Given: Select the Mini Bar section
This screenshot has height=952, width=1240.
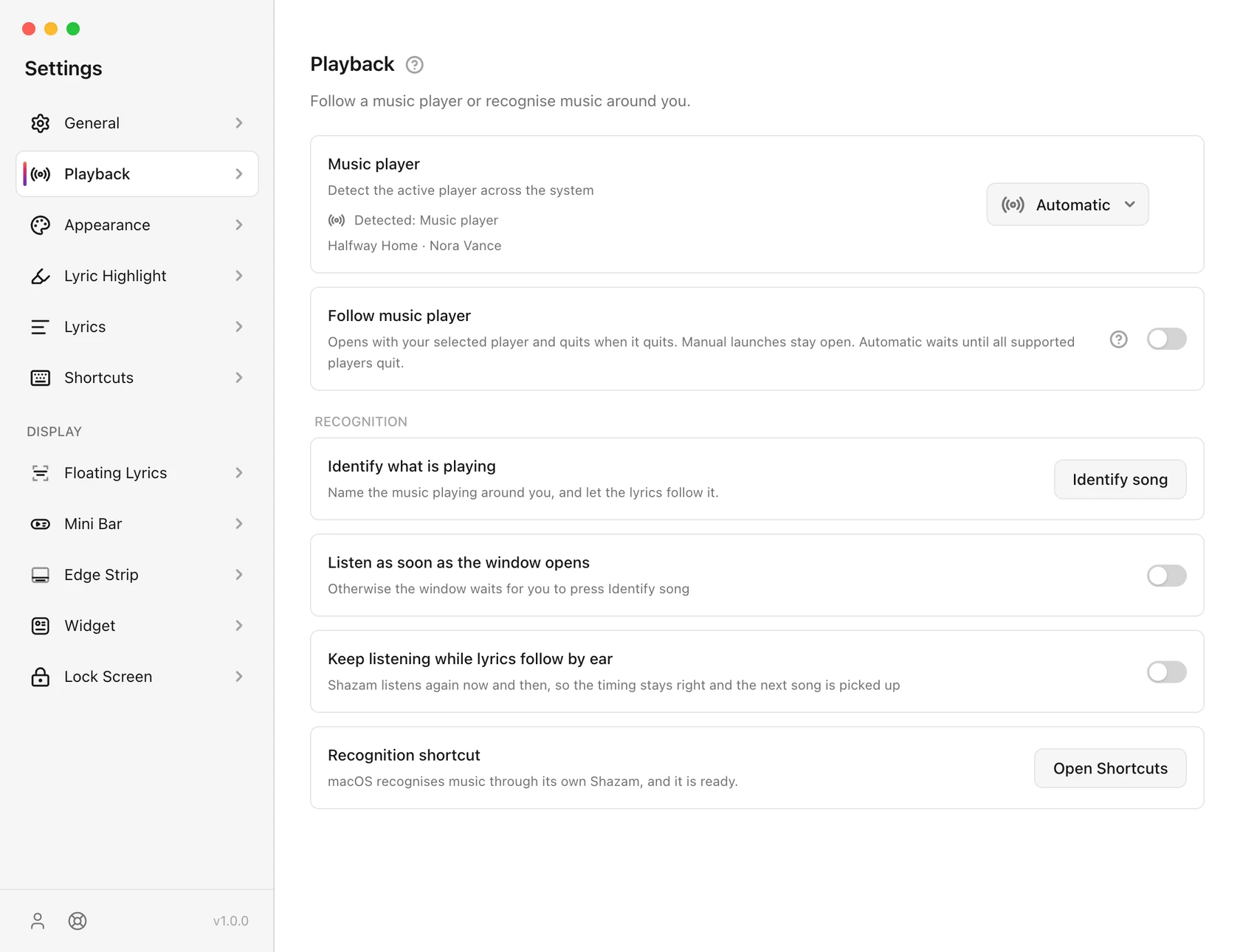Looking at the screenshot, I should pos(137,524).
